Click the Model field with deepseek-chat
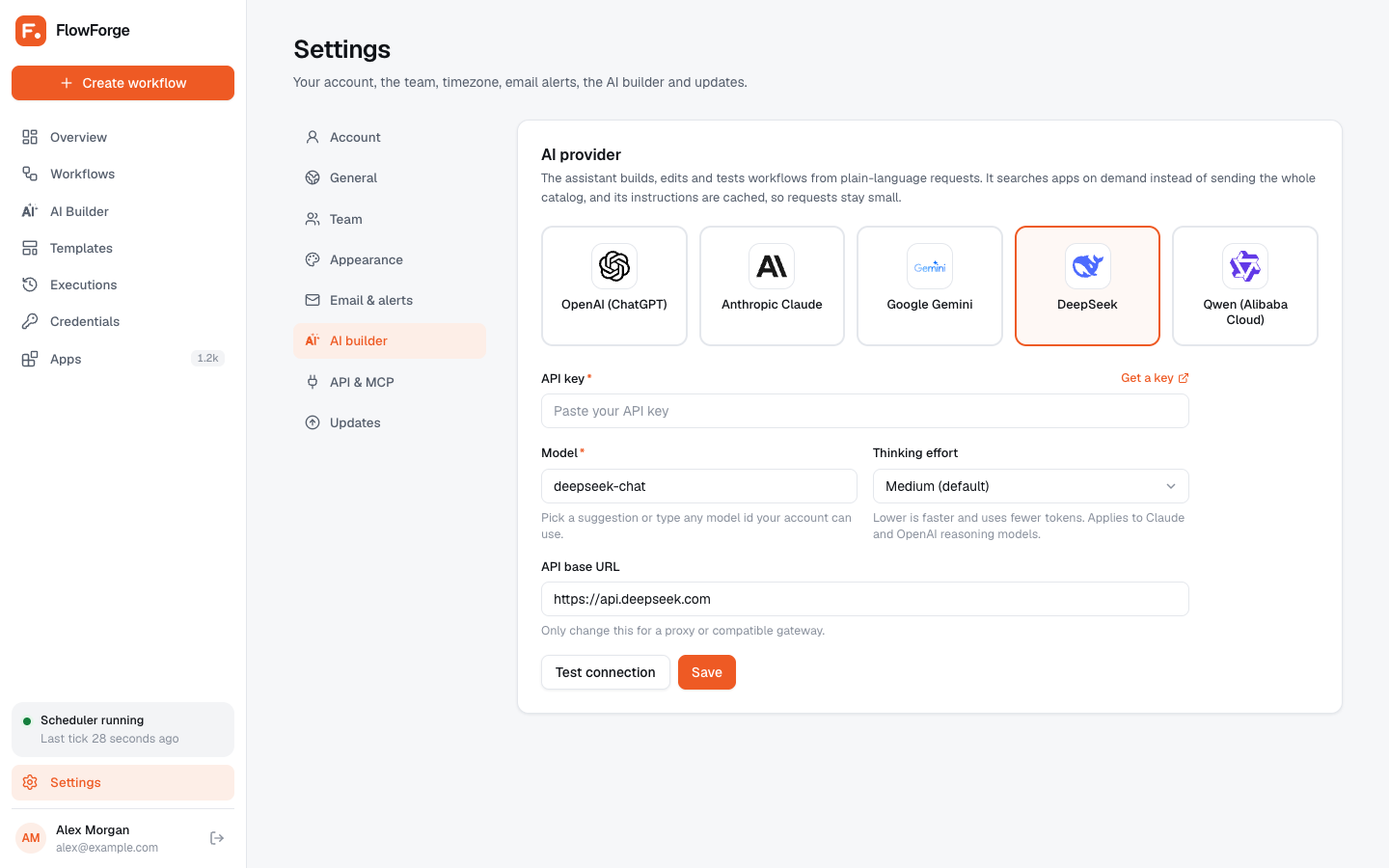This screenshot has height=868, width=1389. click(x=699, y=486)
